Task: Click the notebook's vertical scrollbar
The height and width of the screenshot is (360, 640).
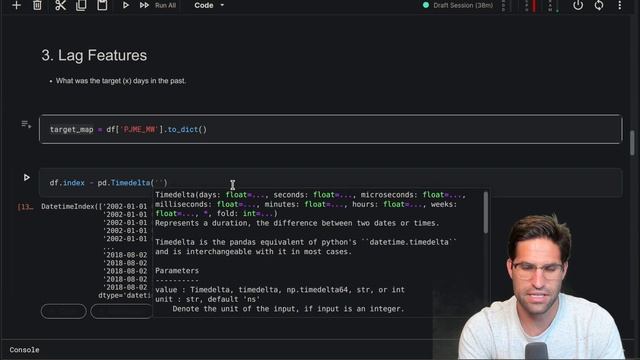Action: [632, 143]
